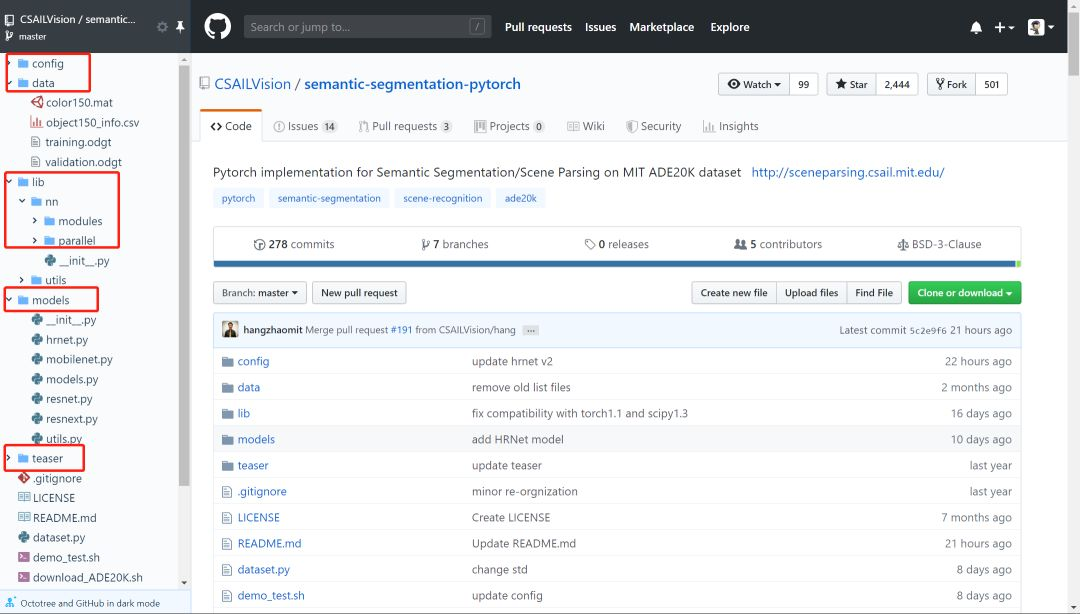
Task: Toggle Octotree and GitHub dark mode
Action: click(x=90, y=603)
